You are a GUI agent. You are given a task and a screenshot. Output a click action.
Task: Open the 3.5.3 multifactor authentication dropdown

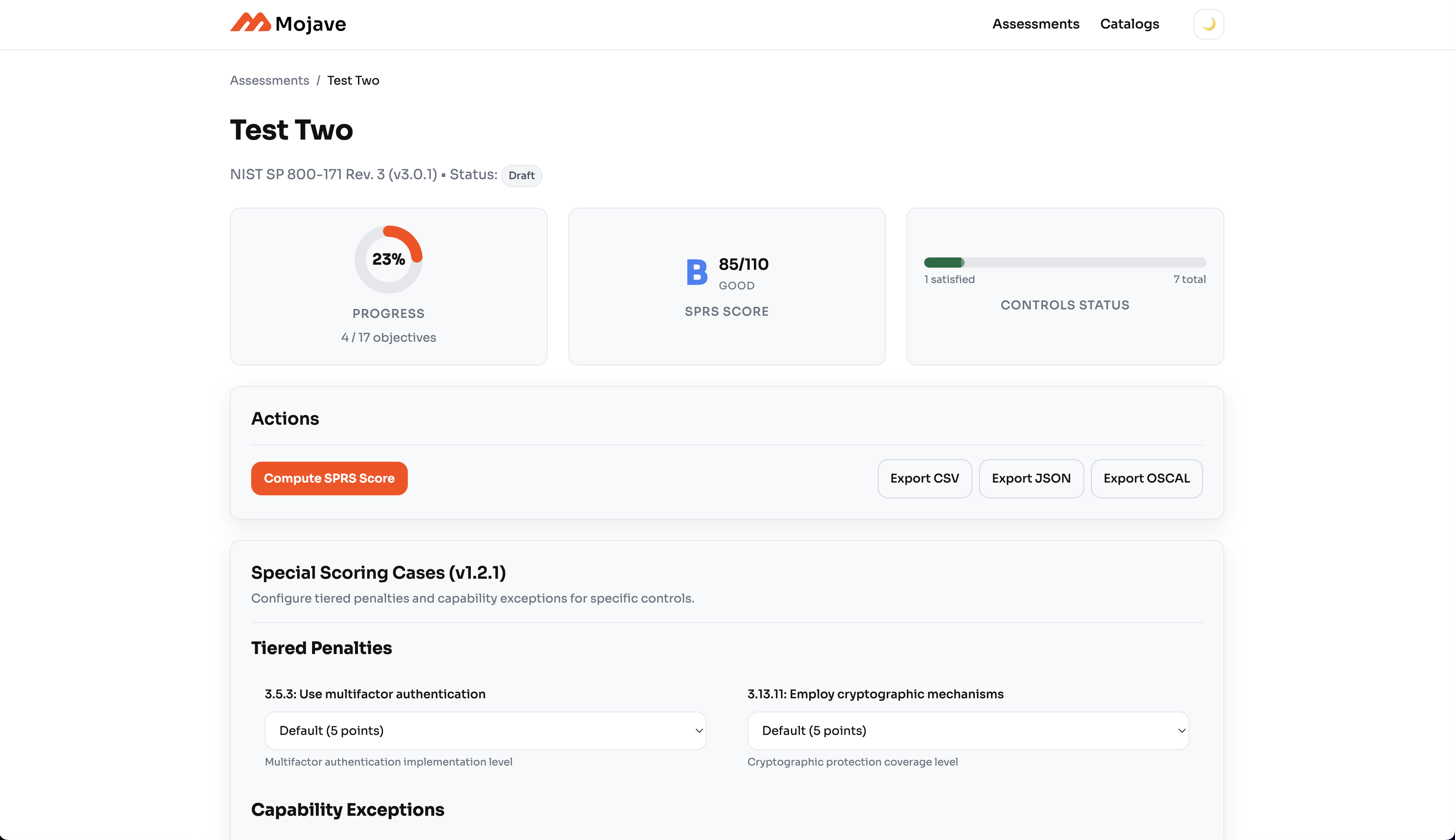(x=485, y=730)
